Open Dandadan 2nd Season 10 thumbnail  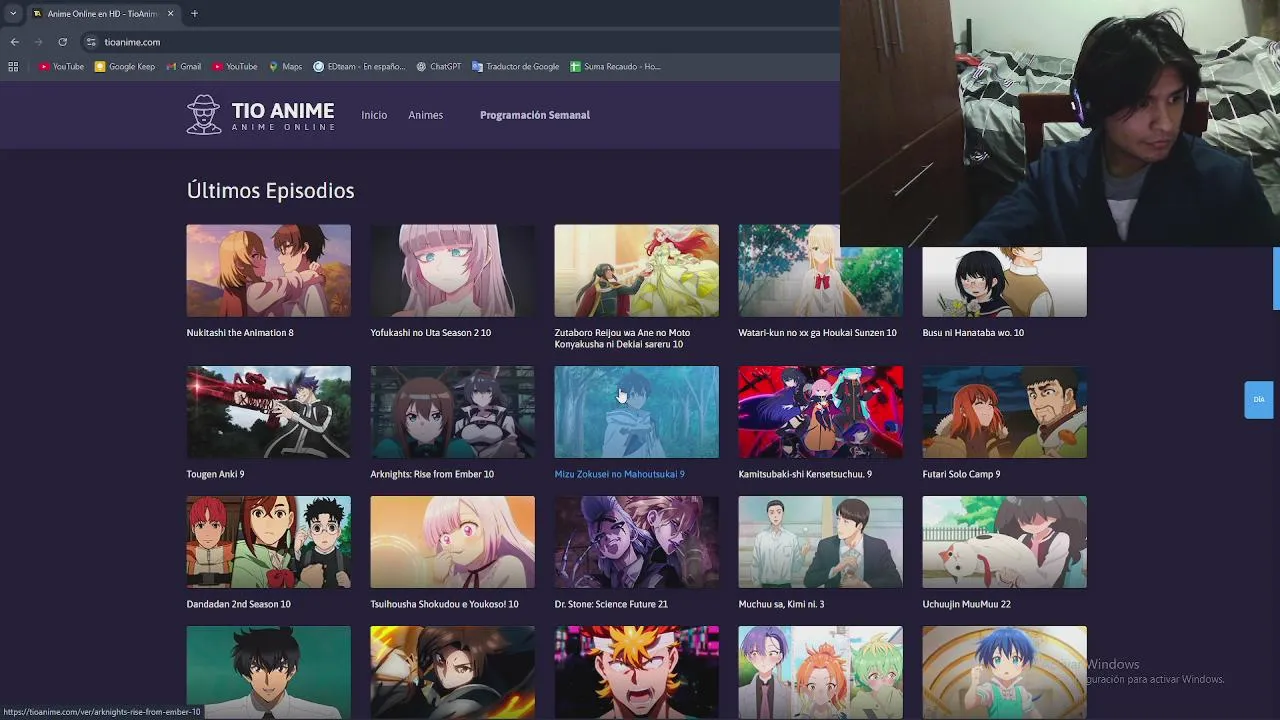268,542
